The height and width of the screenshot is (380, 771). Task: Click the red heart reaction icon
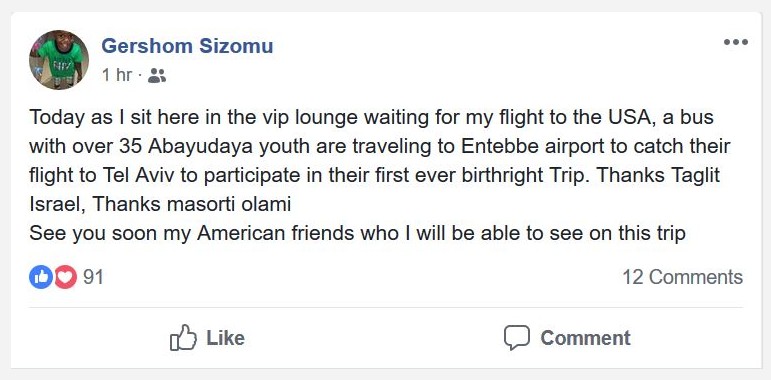click(65, 277)
